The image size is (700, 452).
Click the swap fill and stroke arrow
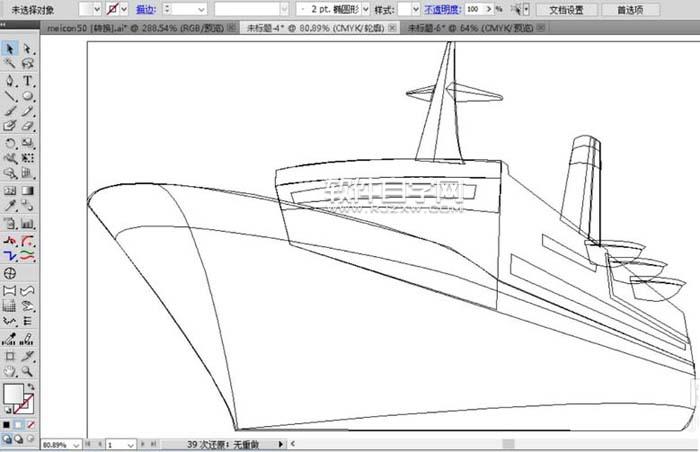coord(31,387)
